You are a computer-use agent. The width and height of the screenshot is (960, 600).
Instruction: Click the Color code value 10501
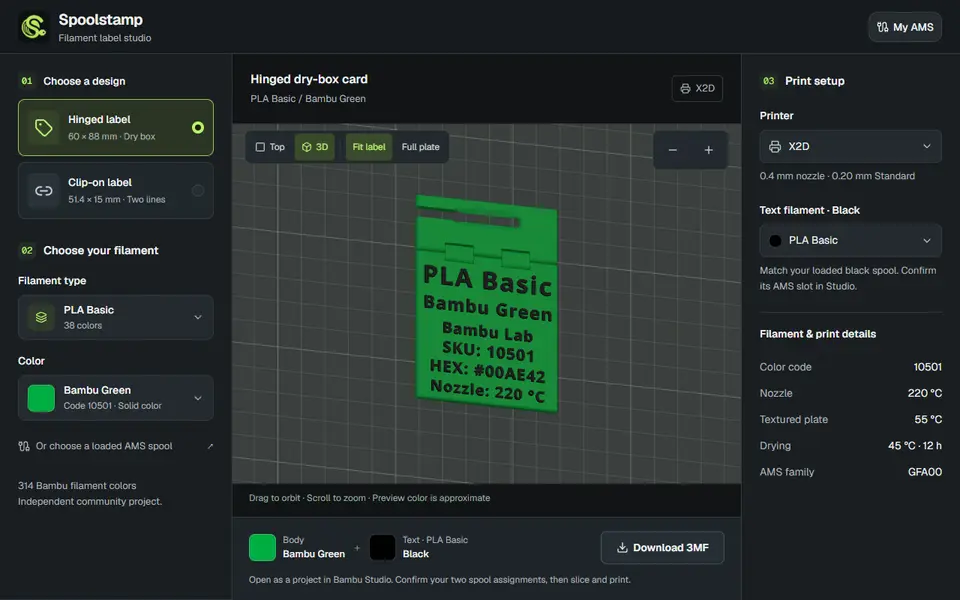click(x=927, y=367)
